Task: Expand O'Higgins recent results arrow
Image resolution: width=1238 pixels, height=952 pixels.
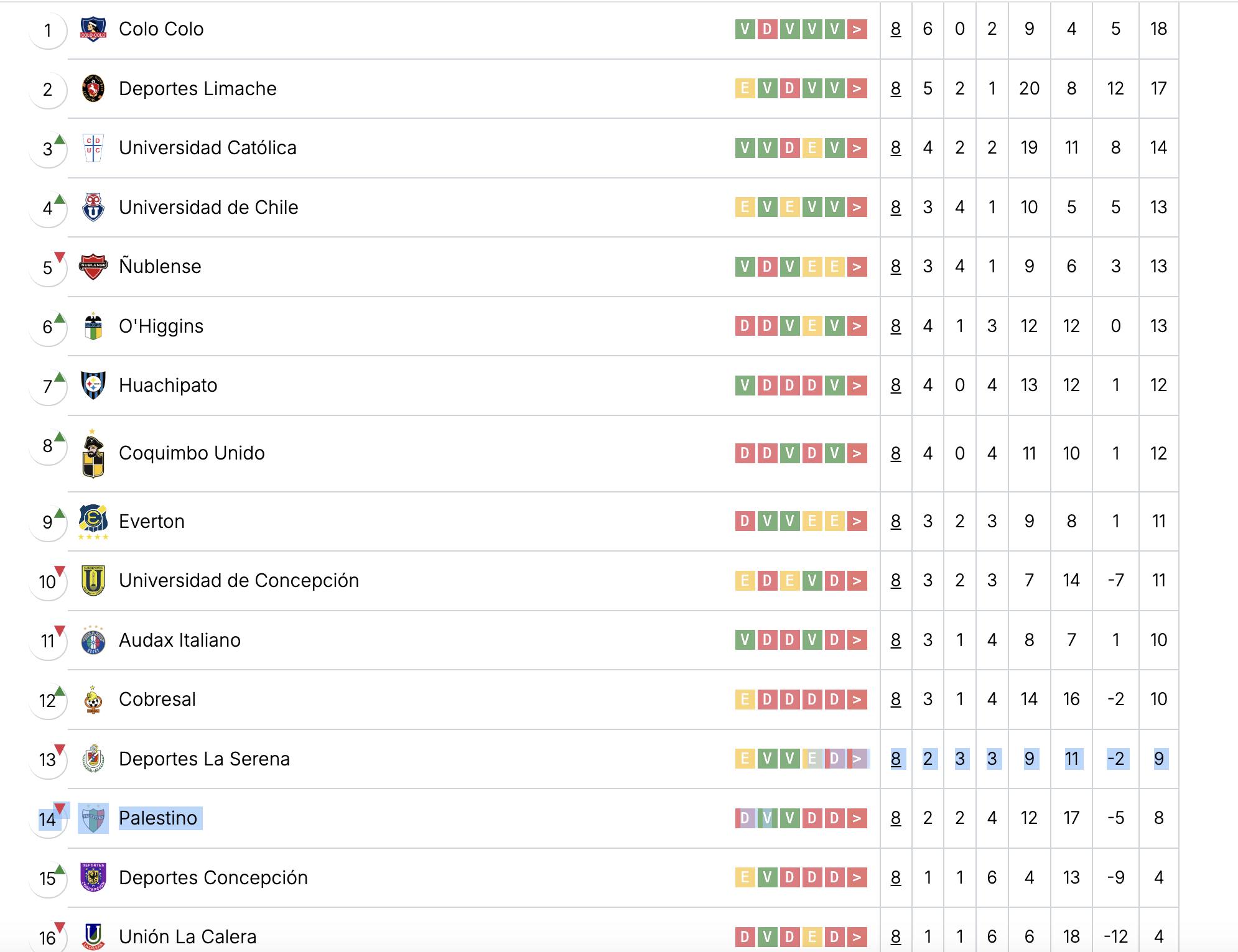Action: (x=857, y=326)
